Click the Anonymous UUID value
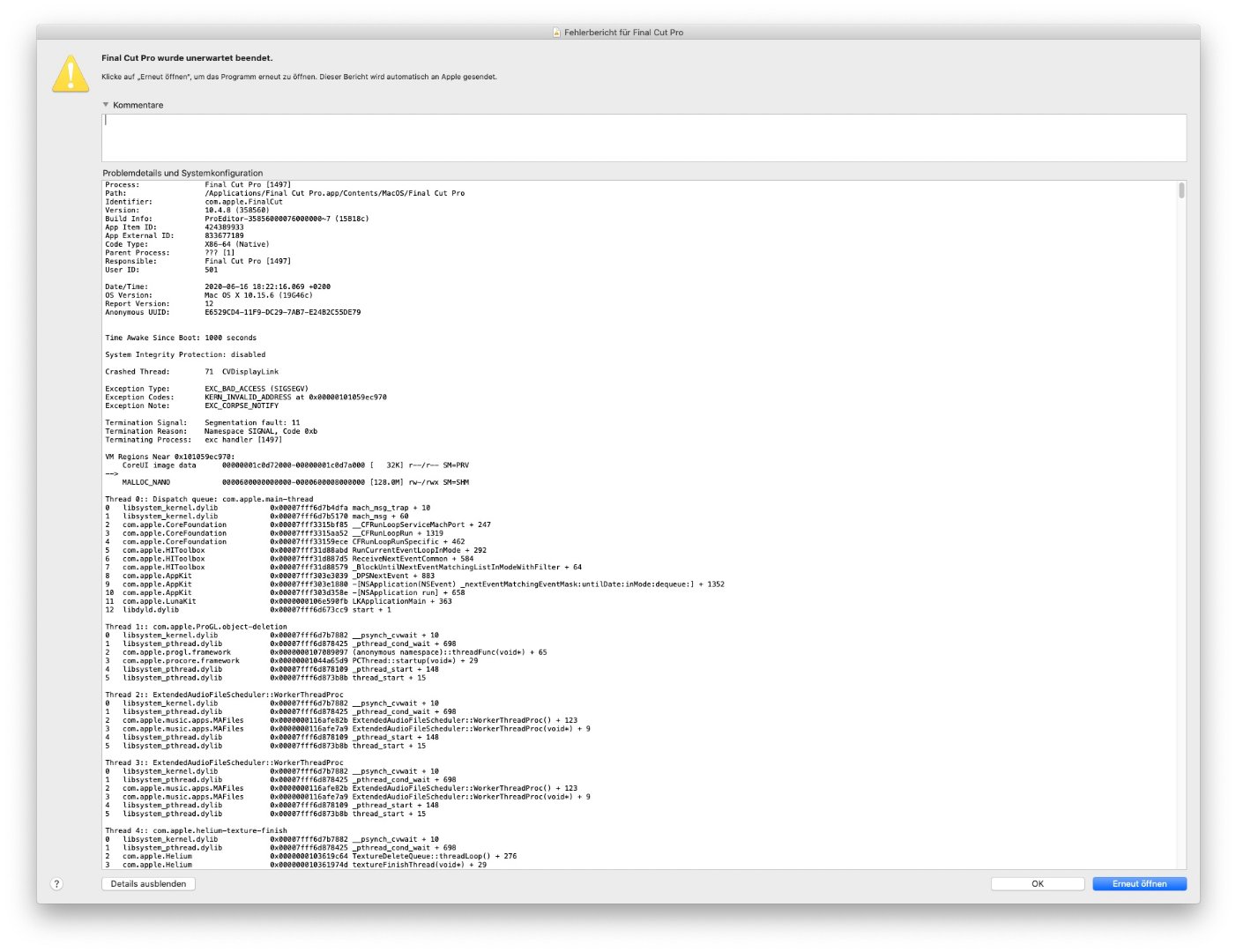The width and height of the screenshot is (1236, 952). tap(282, 312)
